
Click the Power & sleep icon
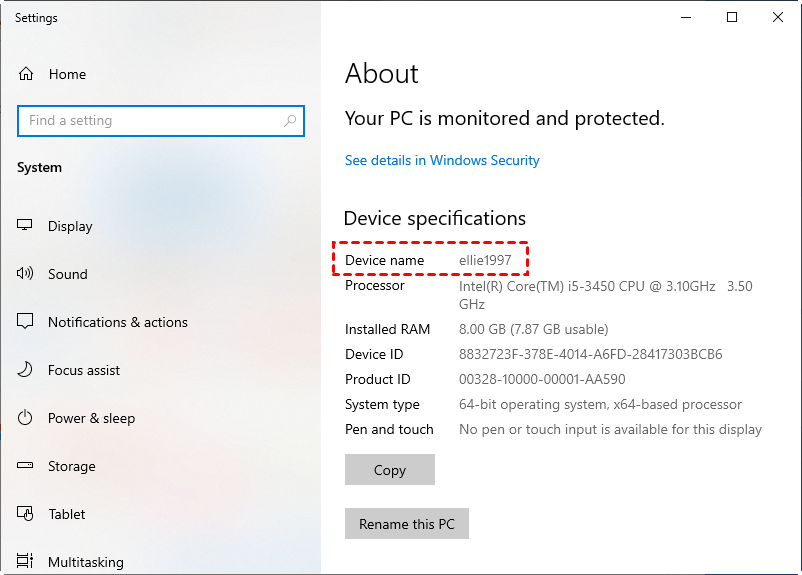pos(26,418)
